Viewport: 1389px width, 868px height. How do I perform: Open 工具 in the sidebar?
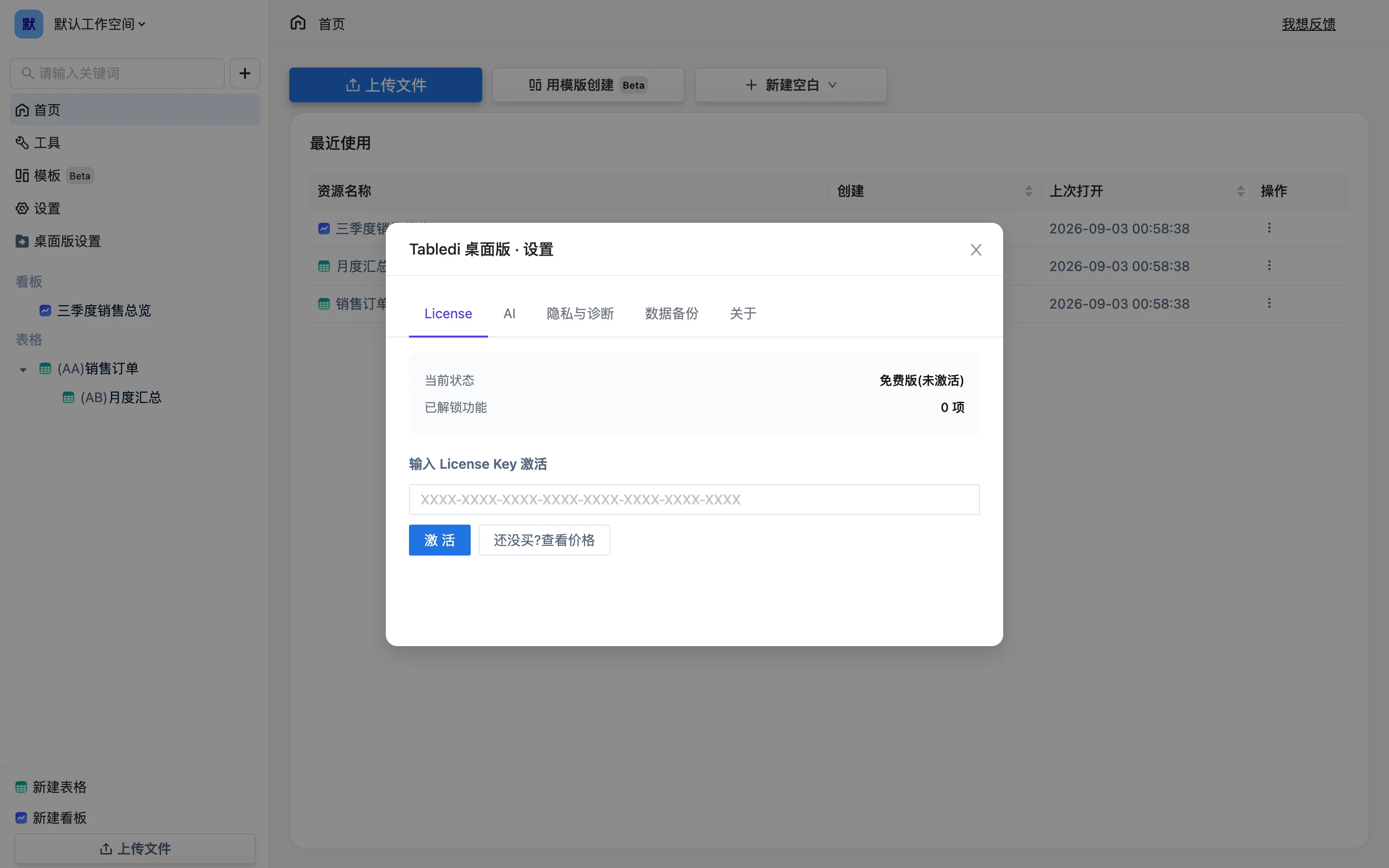[x=135, y=142]
